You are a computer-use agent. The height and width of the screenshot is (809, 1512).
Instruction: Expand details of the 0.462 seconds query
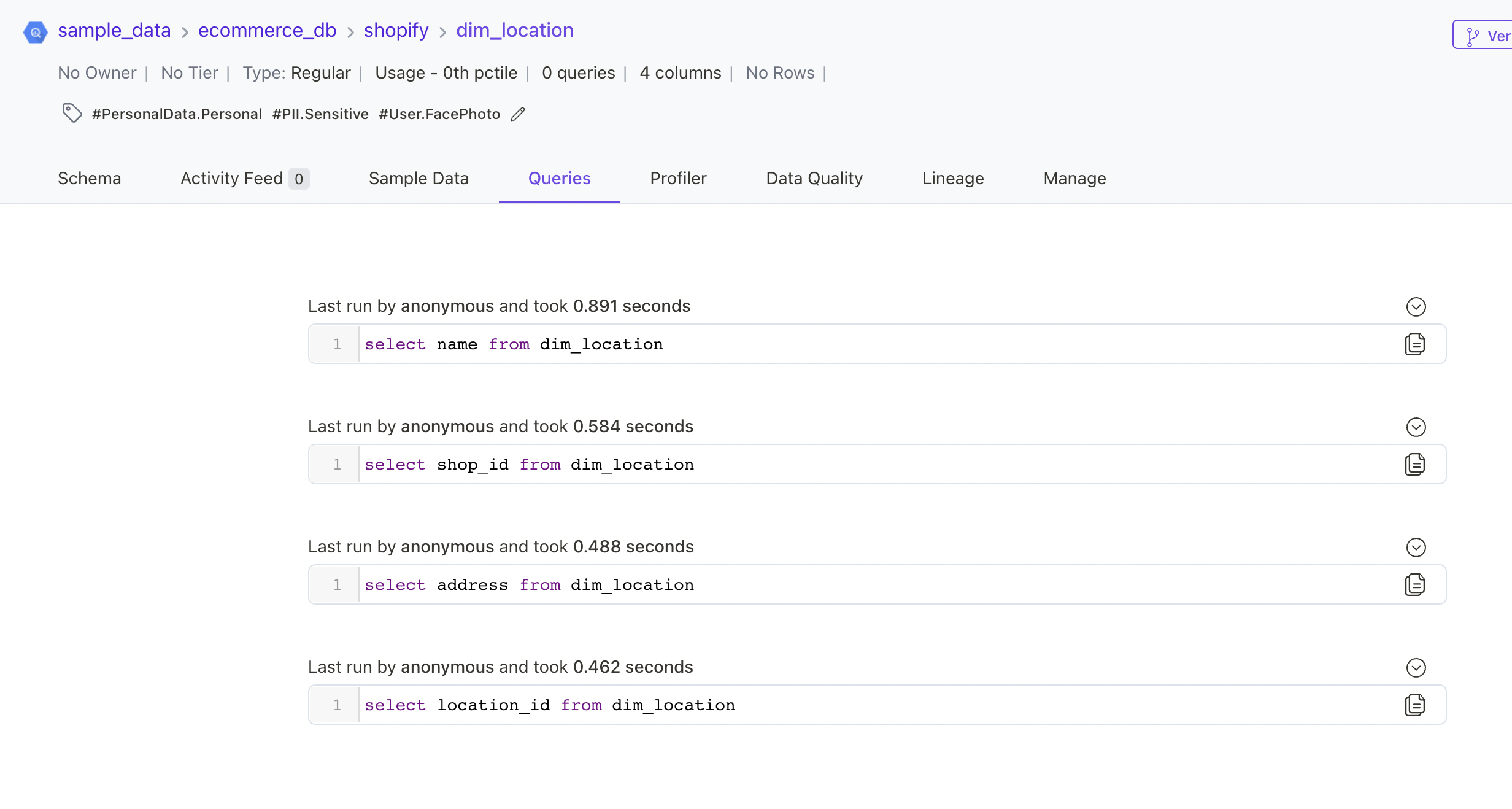click(1416, 668)
